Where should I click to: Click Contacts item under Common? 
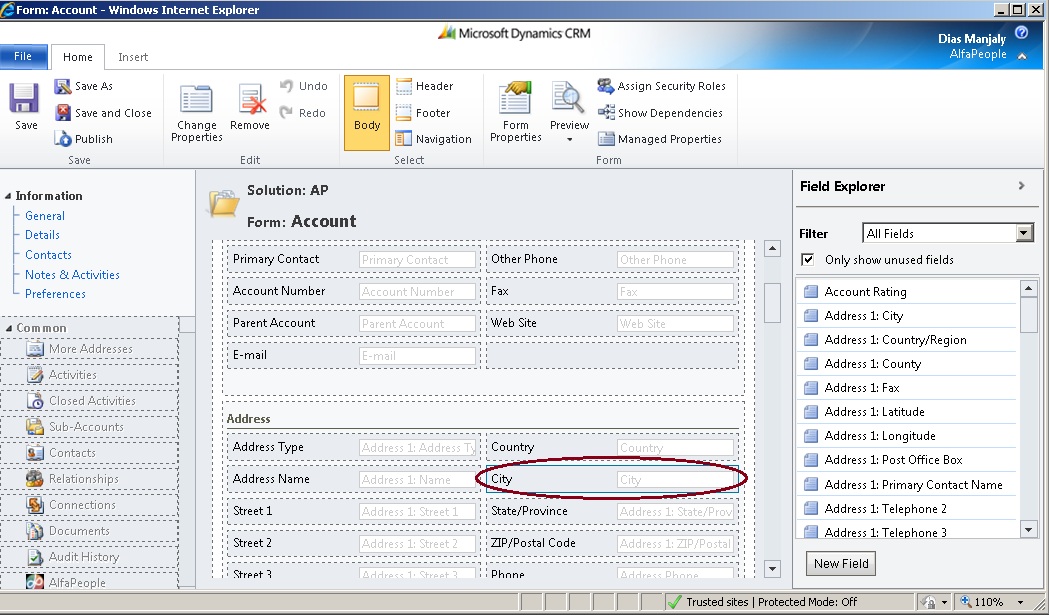pyautogui.click(x=90, y=453)
